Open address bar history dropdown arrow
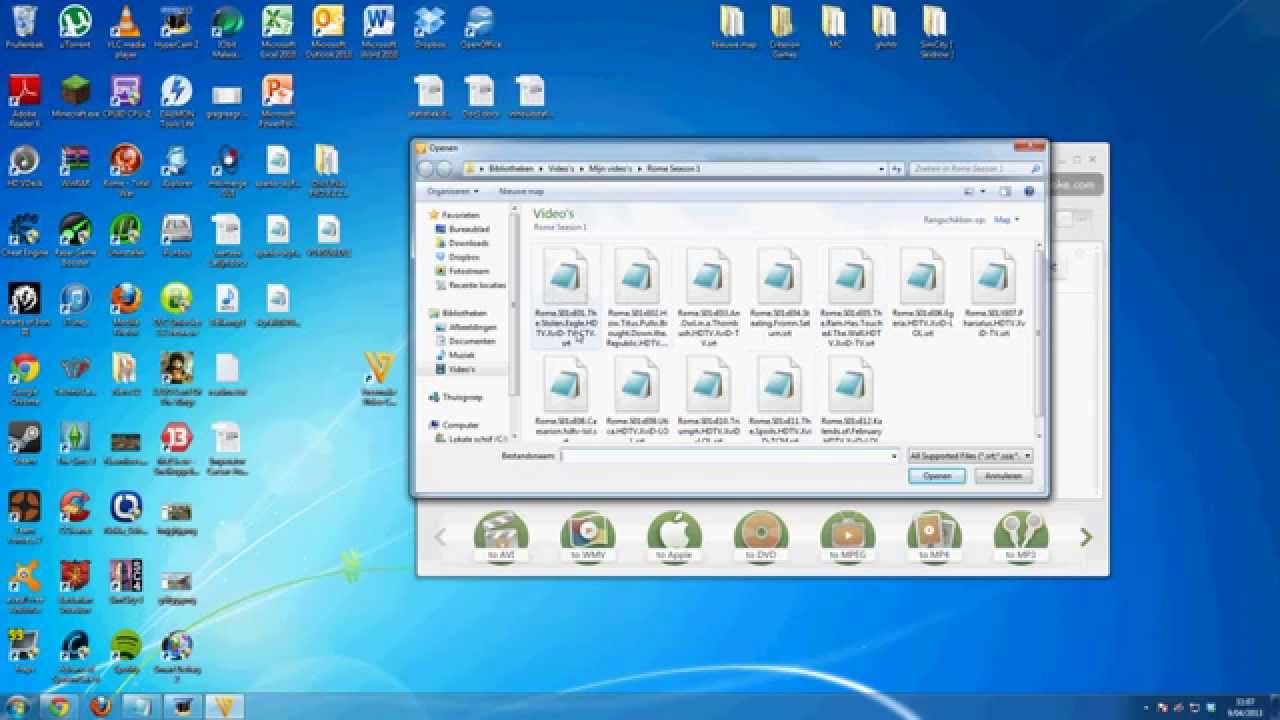The width and height of the screenshot is (1280, 720). coord(881,169)
